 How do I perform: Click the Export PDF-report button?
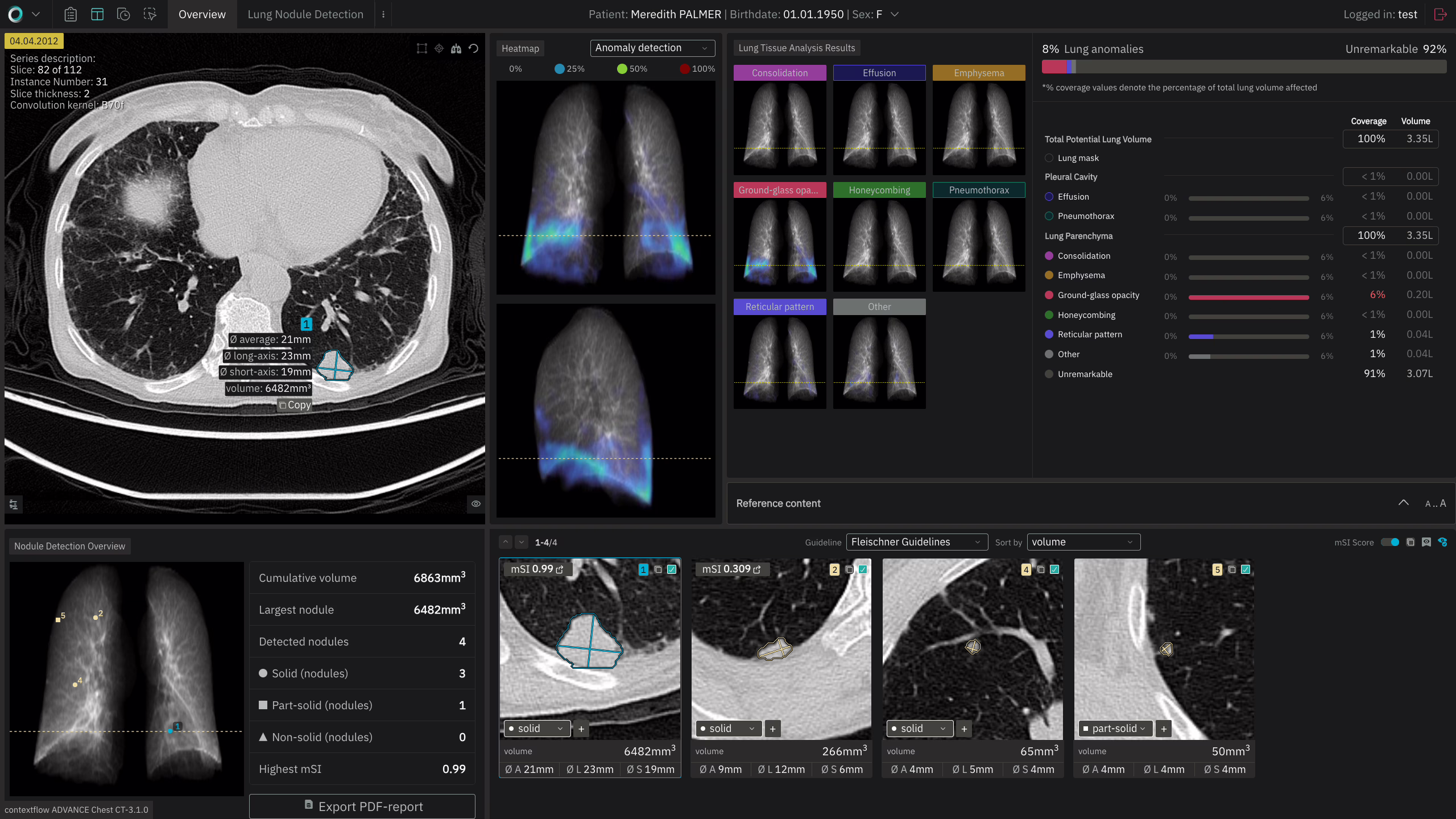362,806
